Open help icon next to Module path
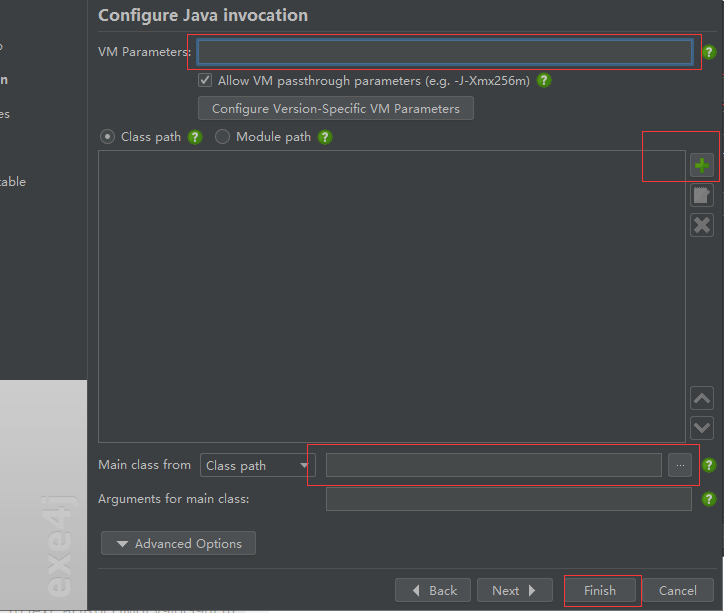This screenshot has height=613, width=724. [x=325, y=137]
